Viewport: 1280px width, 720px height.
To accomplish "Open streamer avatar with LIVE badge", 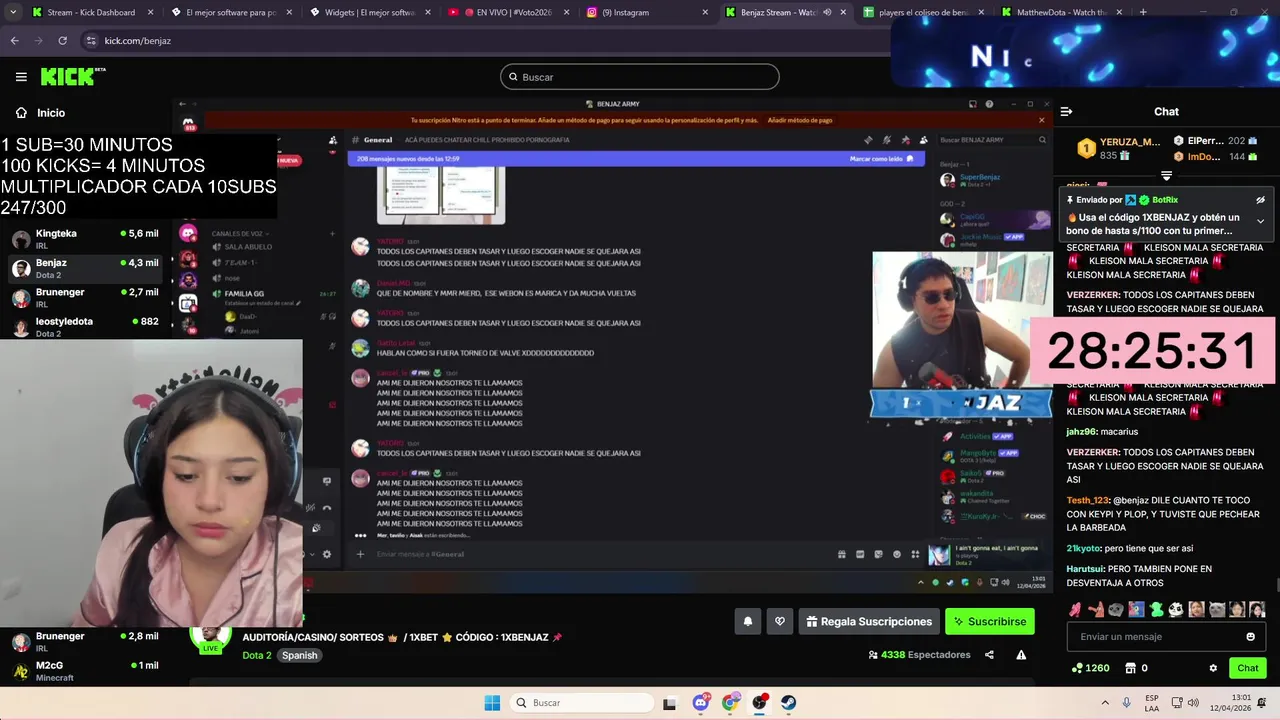I will pyautogui.click(x=211, y=640).
